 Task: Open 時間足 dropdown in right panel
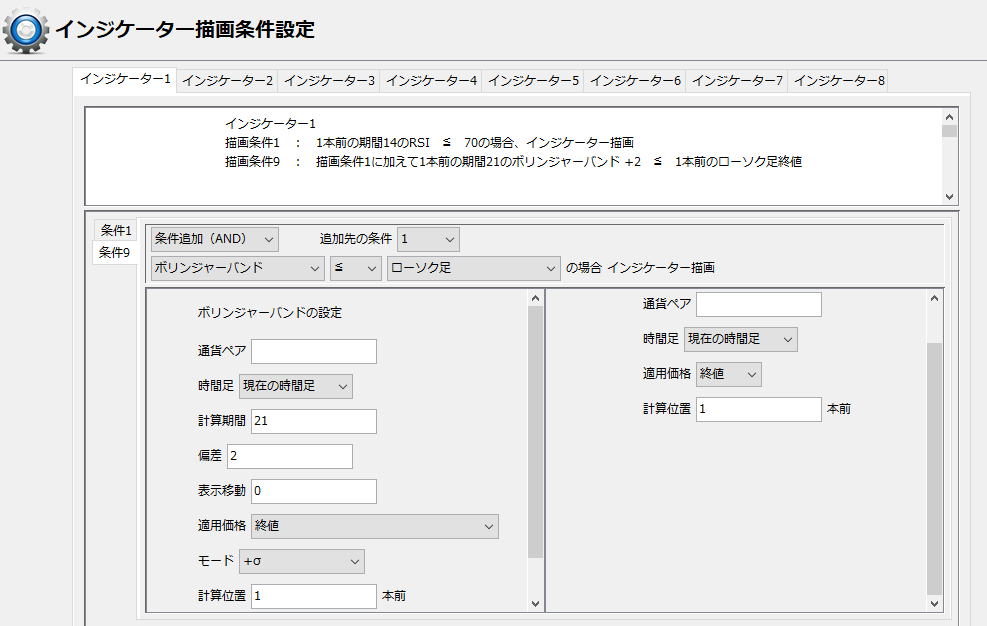[741, 339]
